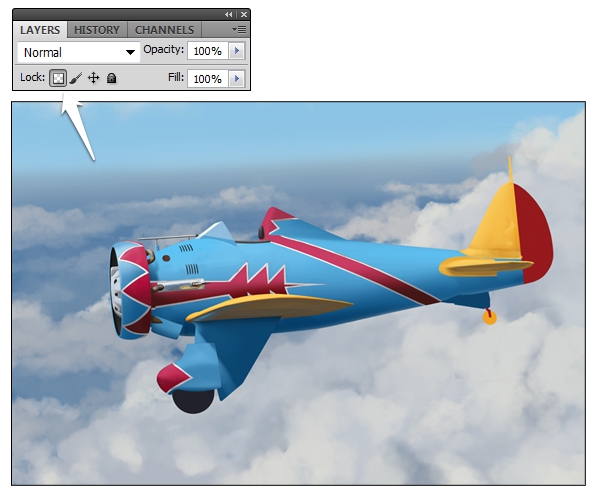Viewport: 600px width, 492px height.
Task: Switch to the Layers tab
Action: click(x=40, y=30)
